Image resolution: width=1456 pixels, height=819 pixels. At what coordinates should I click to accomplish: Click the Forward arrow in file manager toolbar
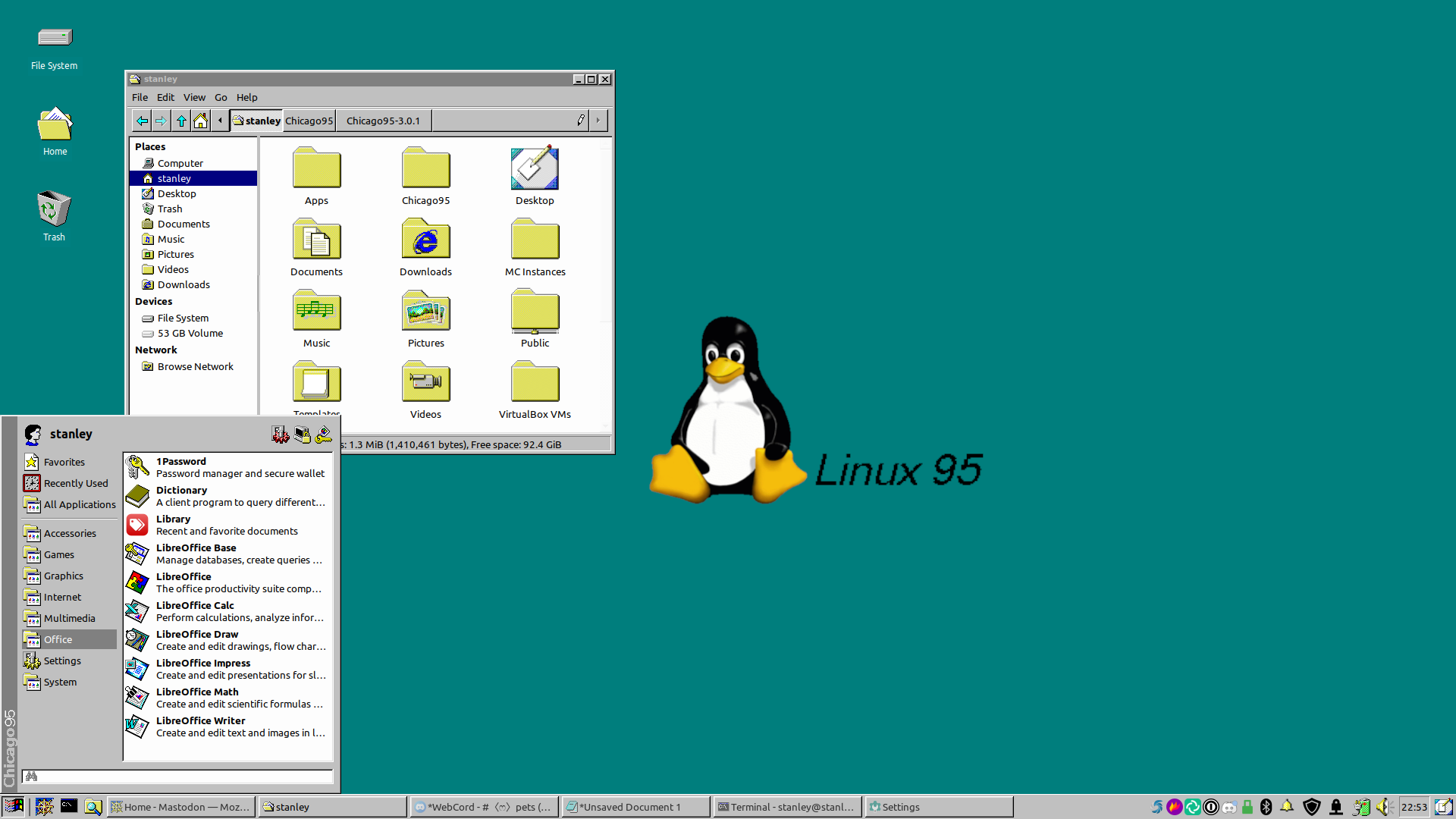[x=161, y=121]
